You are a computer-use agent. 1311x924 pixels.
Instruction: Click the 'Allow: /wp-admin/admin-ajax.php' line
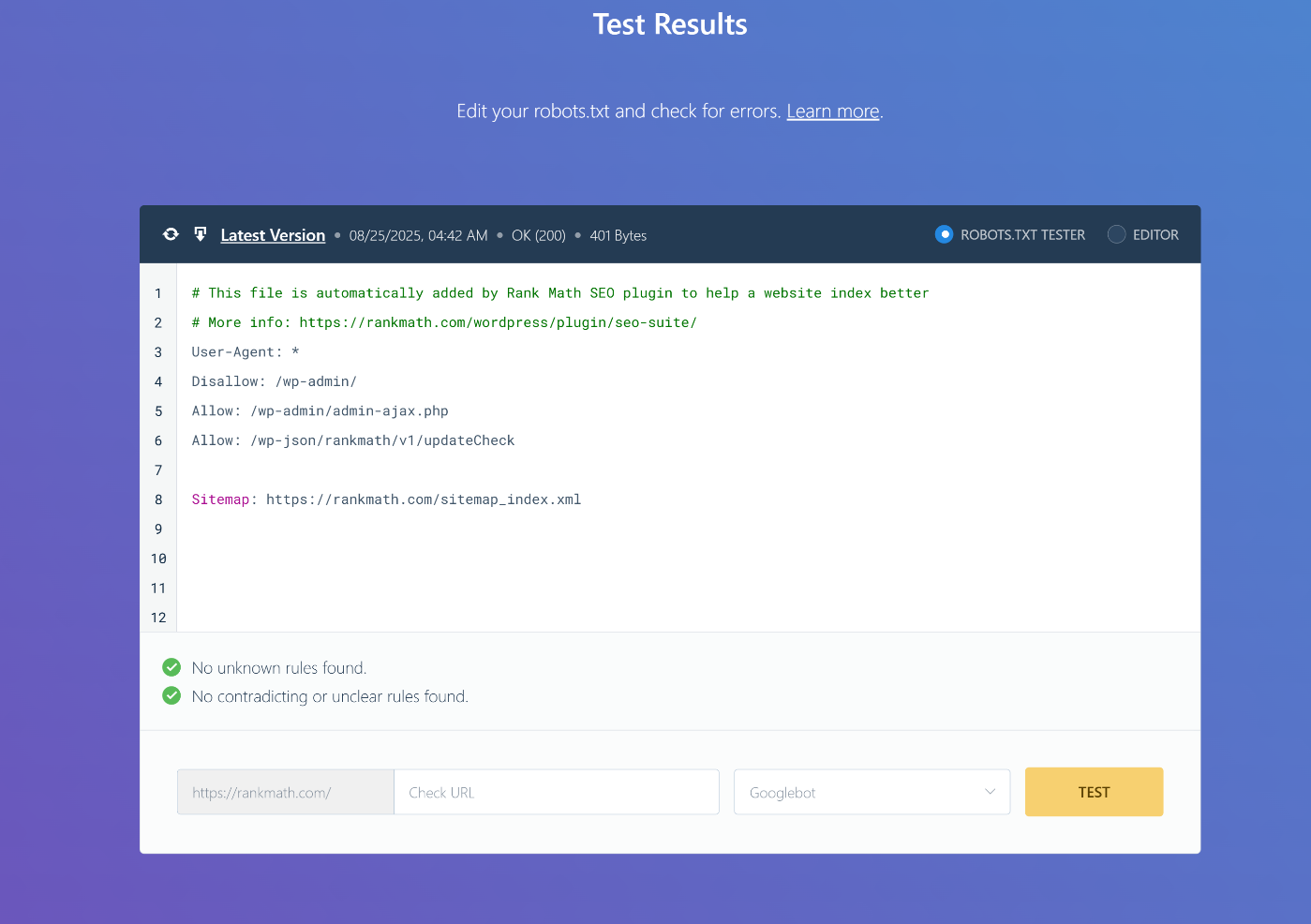click(x=320, y=411)
